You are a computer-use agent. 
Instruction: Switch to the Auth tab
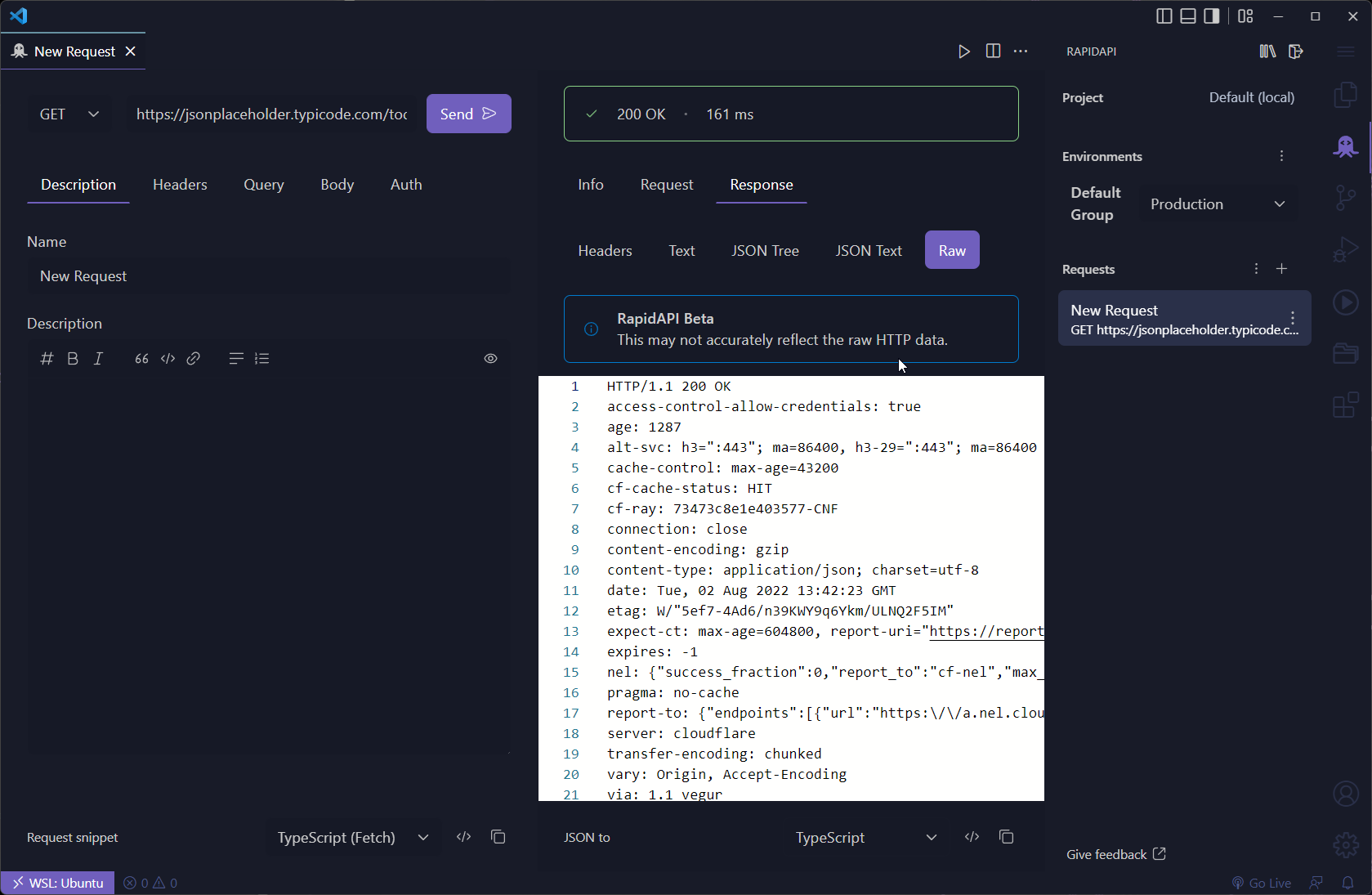(406, 185)
